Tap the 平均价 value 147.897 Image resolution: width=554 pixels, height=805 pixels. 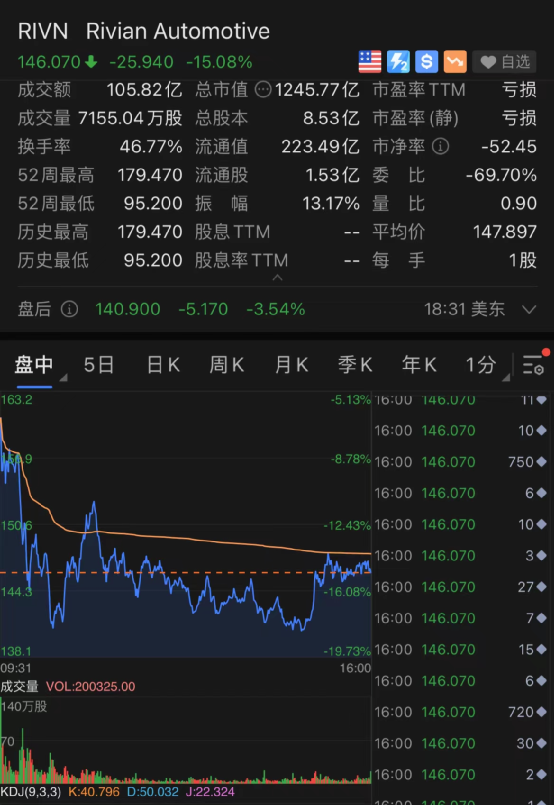pos(505,232)
